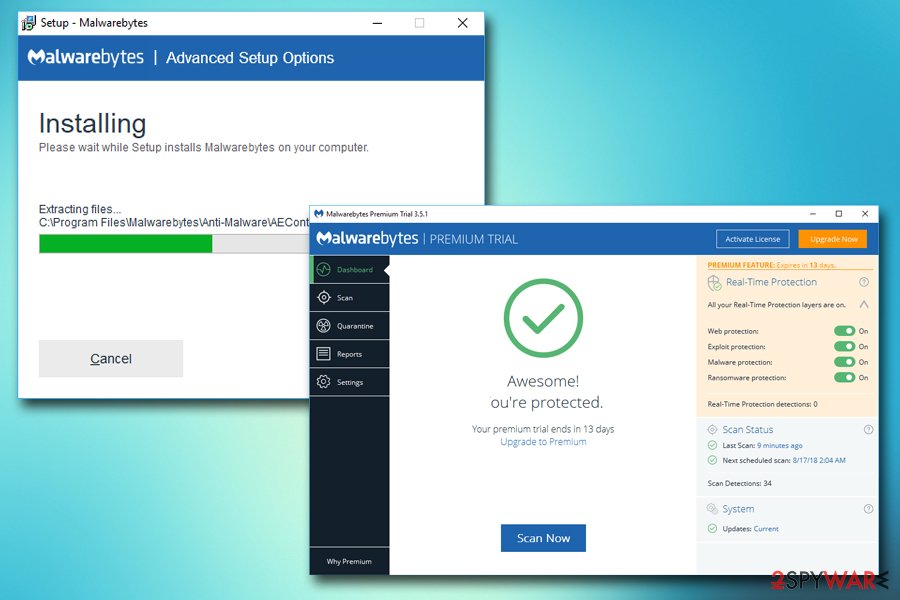Cancel the Malwarebytes setup installation

111,359
